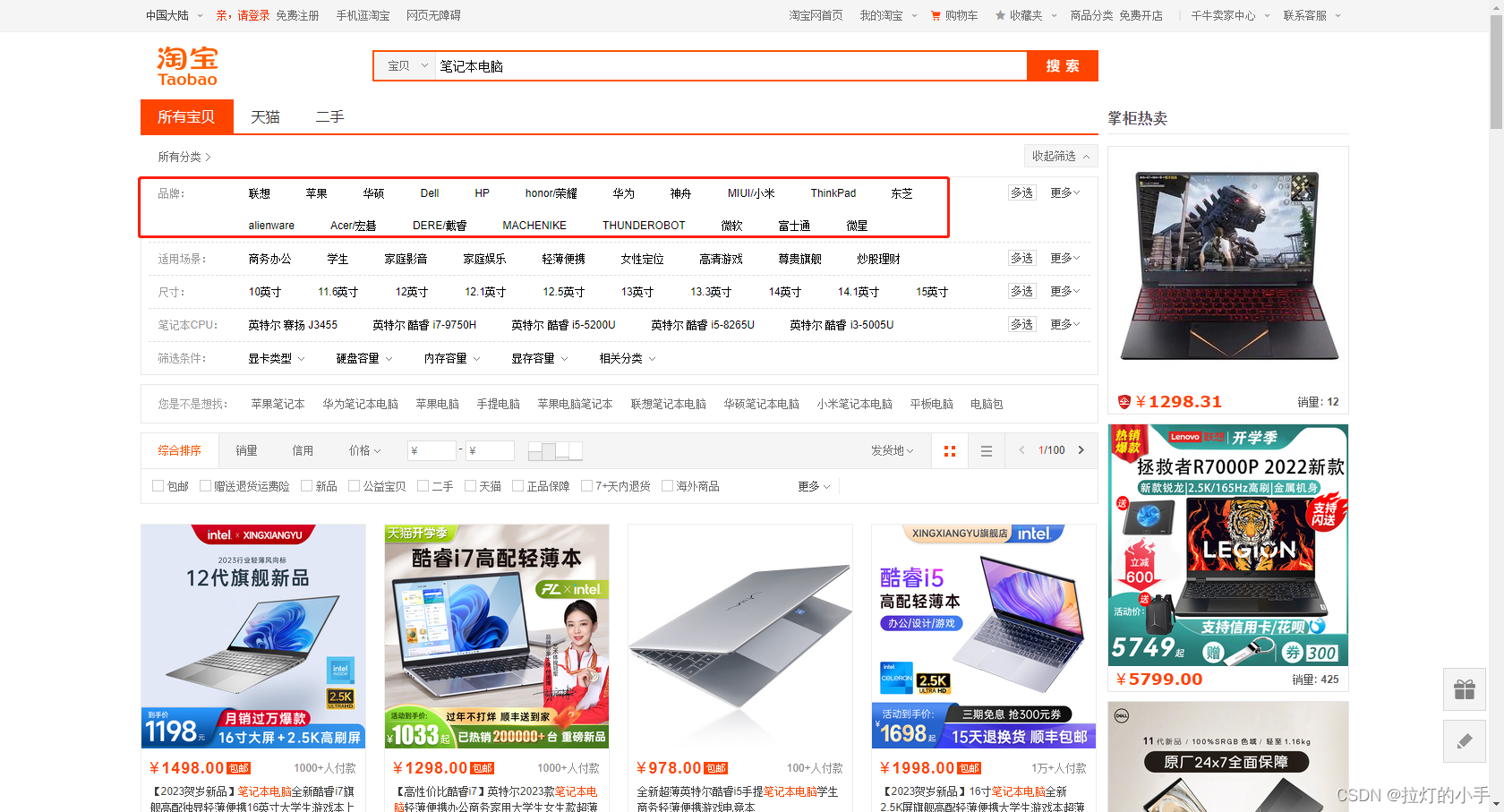Enable multi-select 多选 for 品牌 row
This screenshot has width=1504, height=812.
(x=1021, y=192)
